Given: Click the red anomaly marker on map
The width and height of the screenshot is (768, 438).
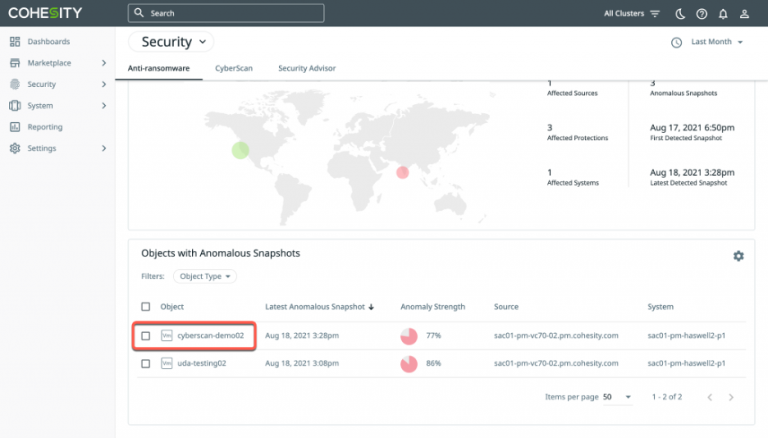Looking at the screenshot, I should [x=403, y=172].
